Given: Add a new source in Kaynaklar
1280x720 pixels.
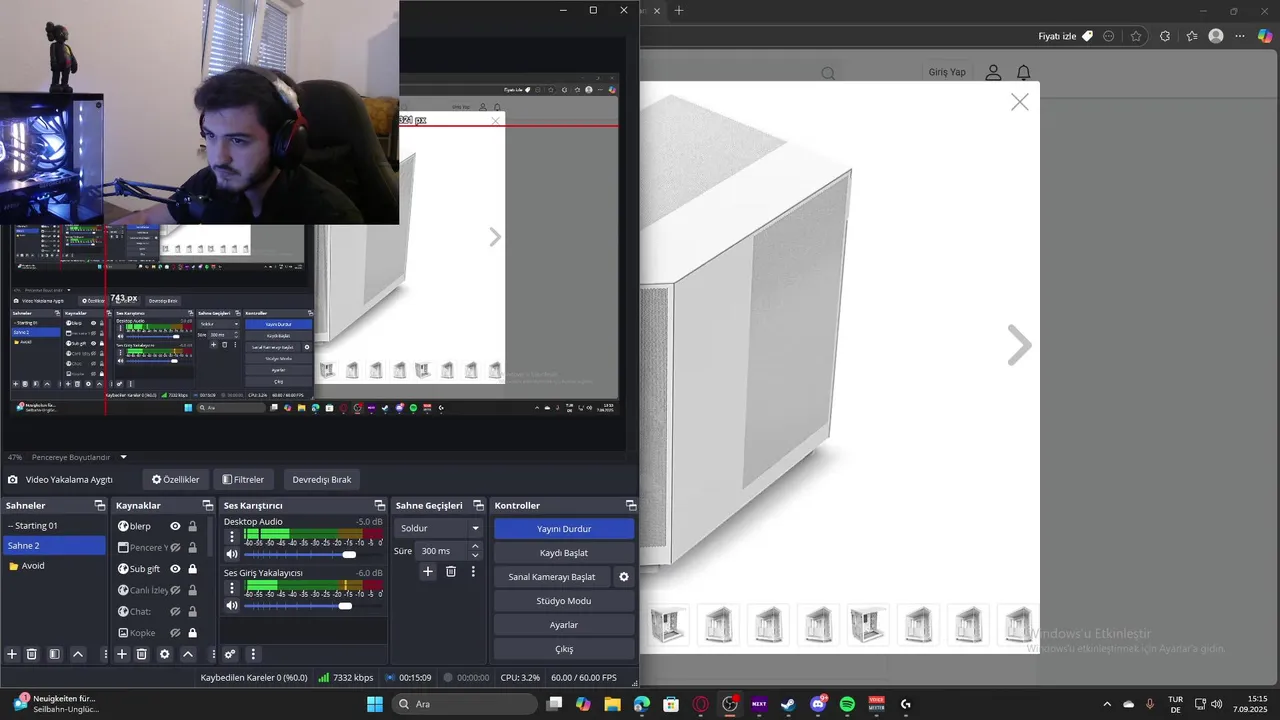Looking at the screenshot, I should pos(122,654).
